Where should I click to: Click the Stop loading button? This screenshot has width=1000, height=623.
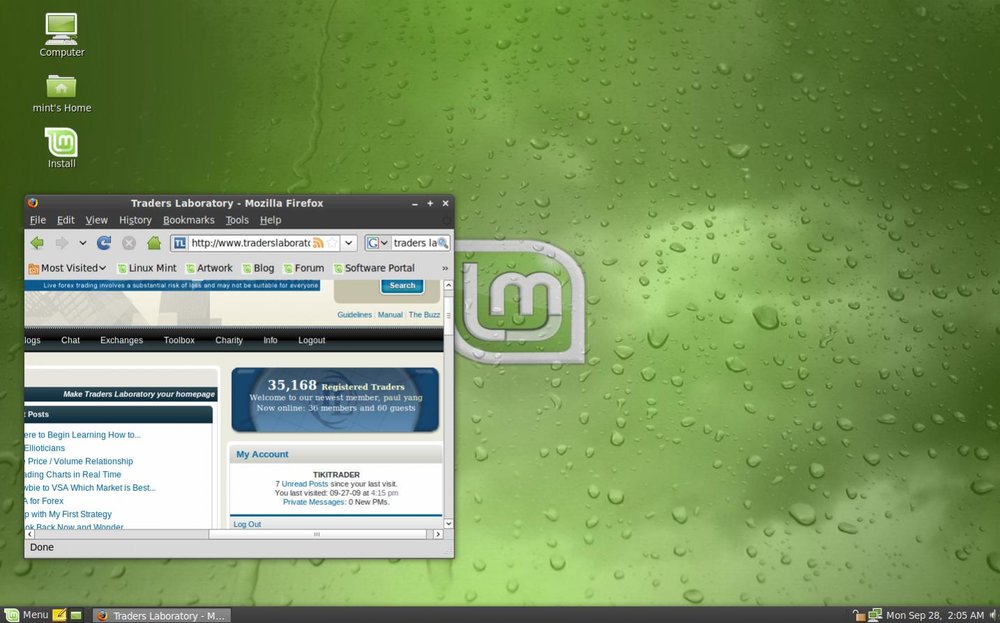(129, 243)
